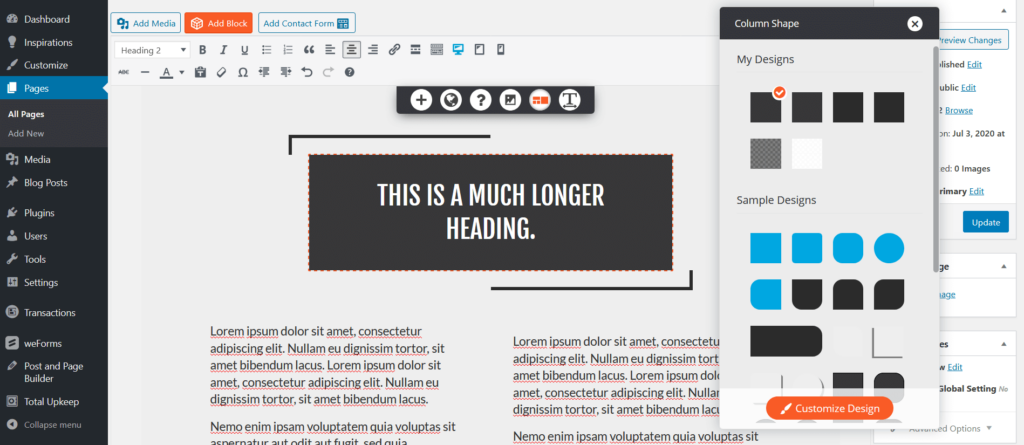Image resolution: width=1024 pixels, height=445 pixels.
Task: Apply italic formatting
Action: point(223,50)
